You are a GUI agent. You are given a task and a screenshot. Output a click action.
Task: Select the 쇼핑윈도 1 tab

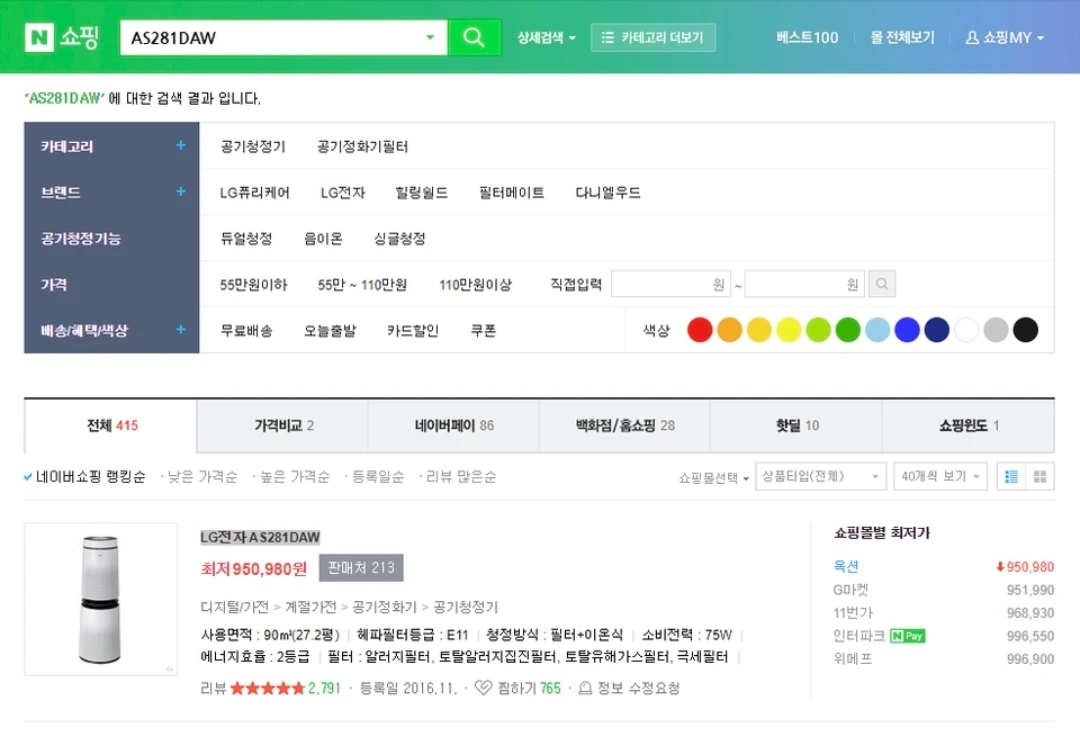click(968, 426)
